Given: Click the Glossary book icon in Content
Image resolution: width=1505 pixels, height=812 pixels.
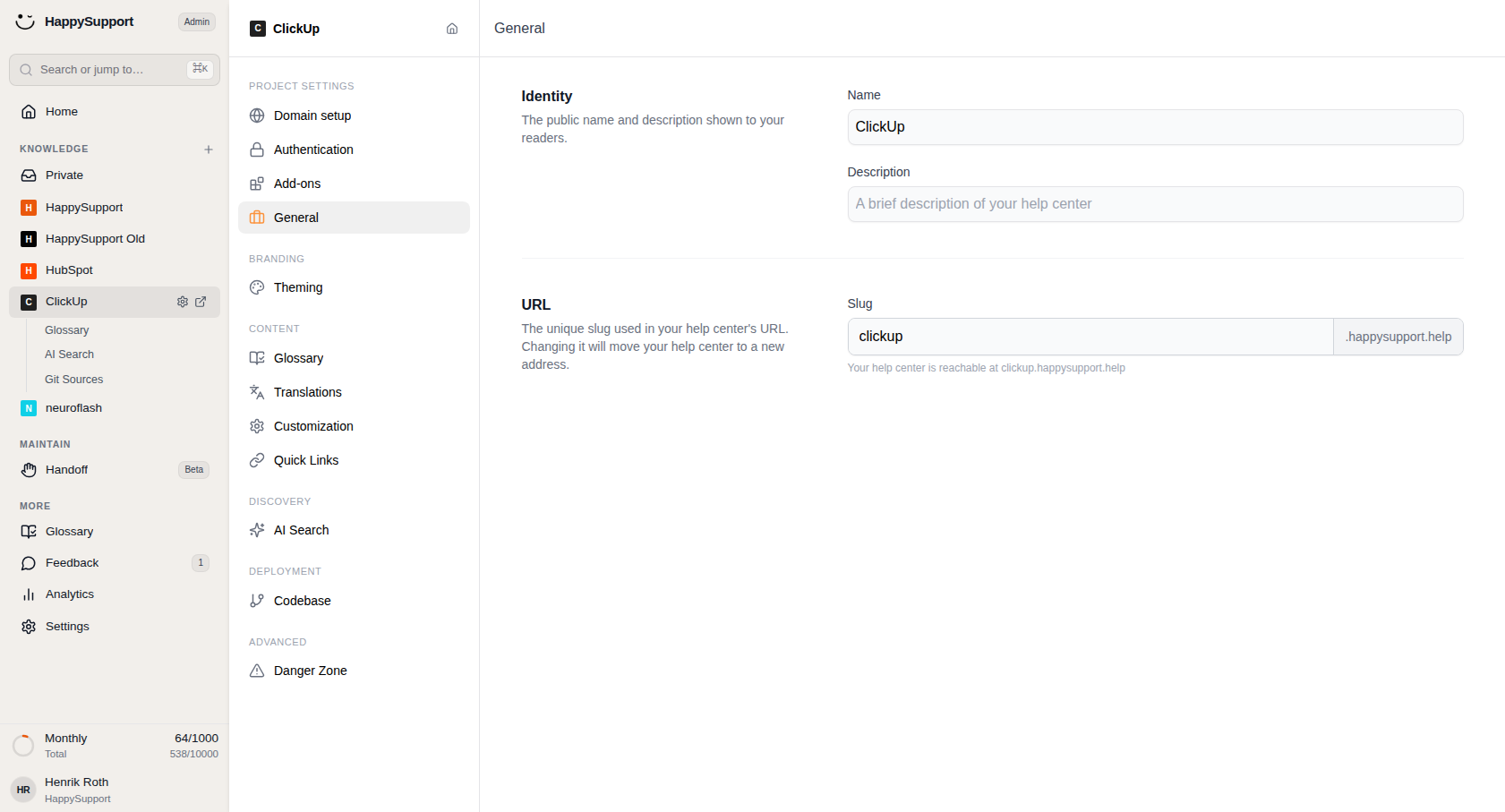Looking at the screenshot, I should click(257, 358).
